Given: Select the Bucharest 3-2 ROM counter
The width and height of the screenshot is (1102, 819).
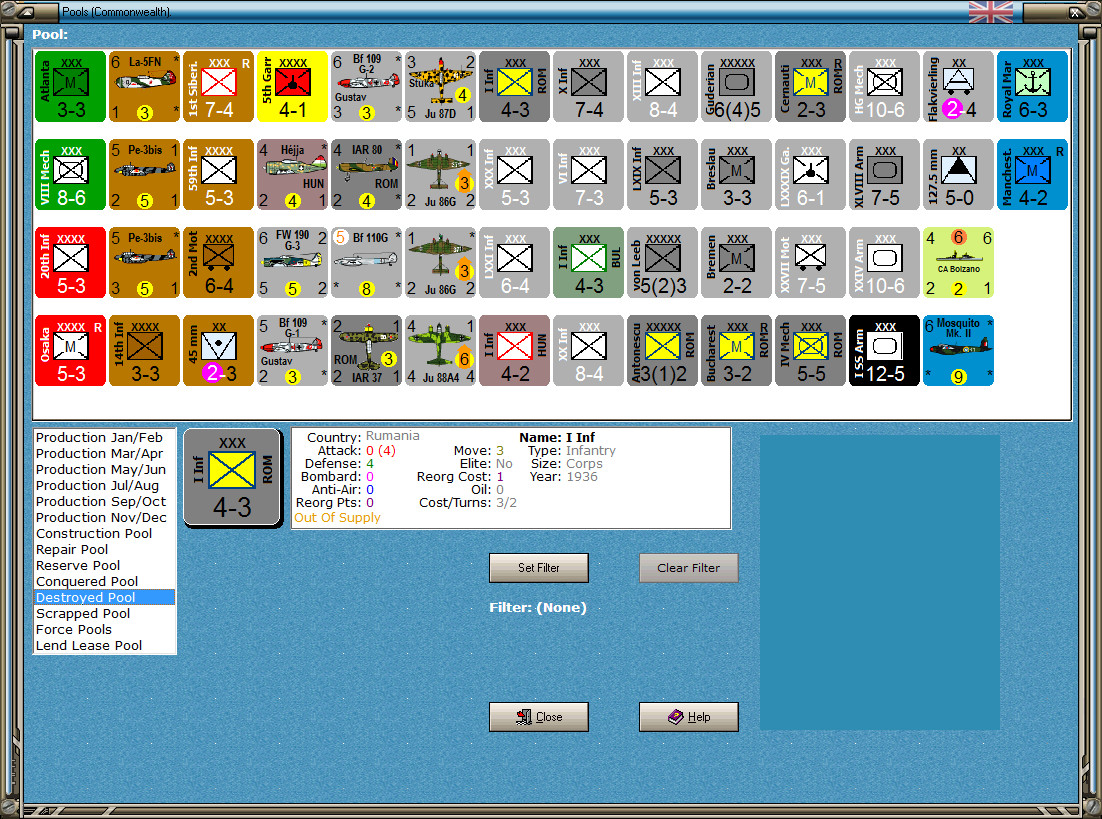Looking at the screenshot, I should 736,350.
